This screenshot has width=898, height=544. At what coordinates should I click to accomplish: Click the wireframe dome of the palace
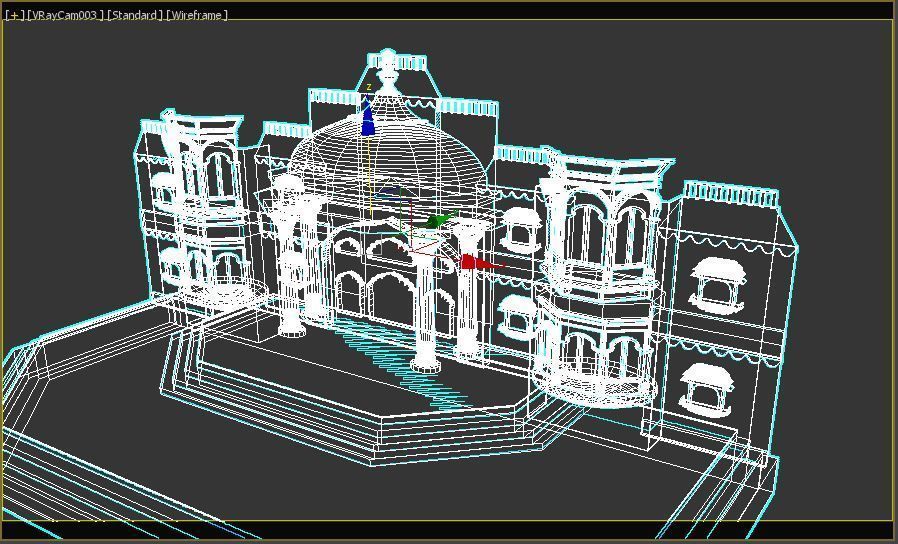pyautogui.click(x=389, y=152)
